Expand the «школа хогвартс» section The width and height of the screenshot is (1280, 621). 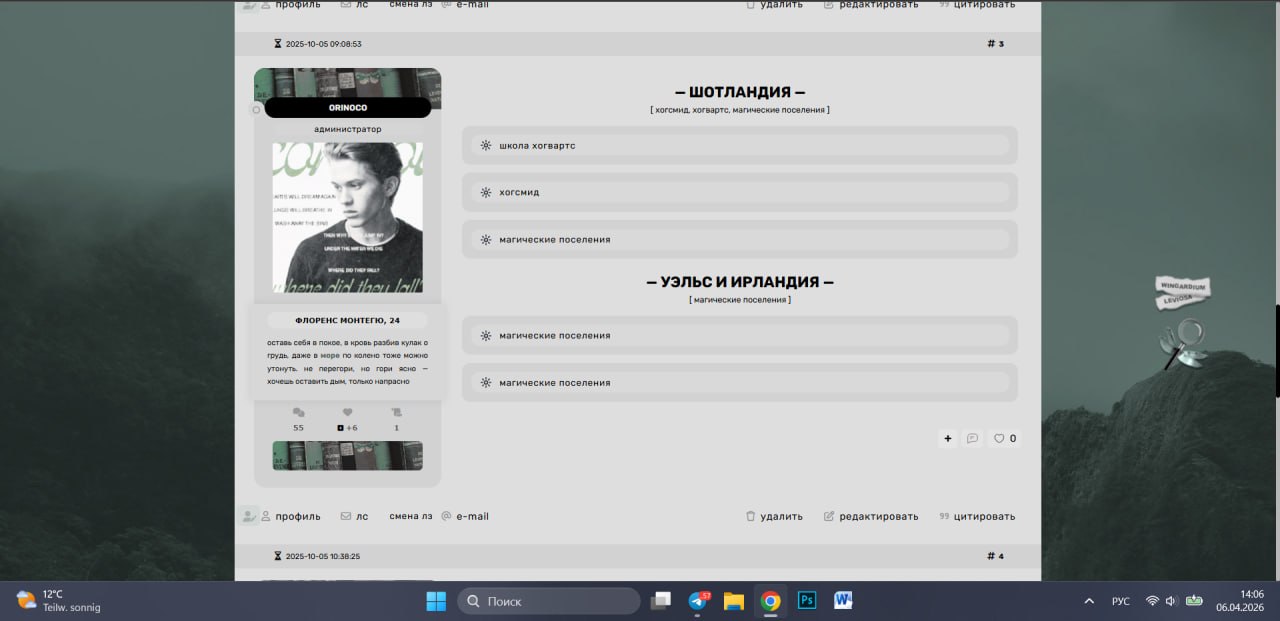(x=739, y=145)
